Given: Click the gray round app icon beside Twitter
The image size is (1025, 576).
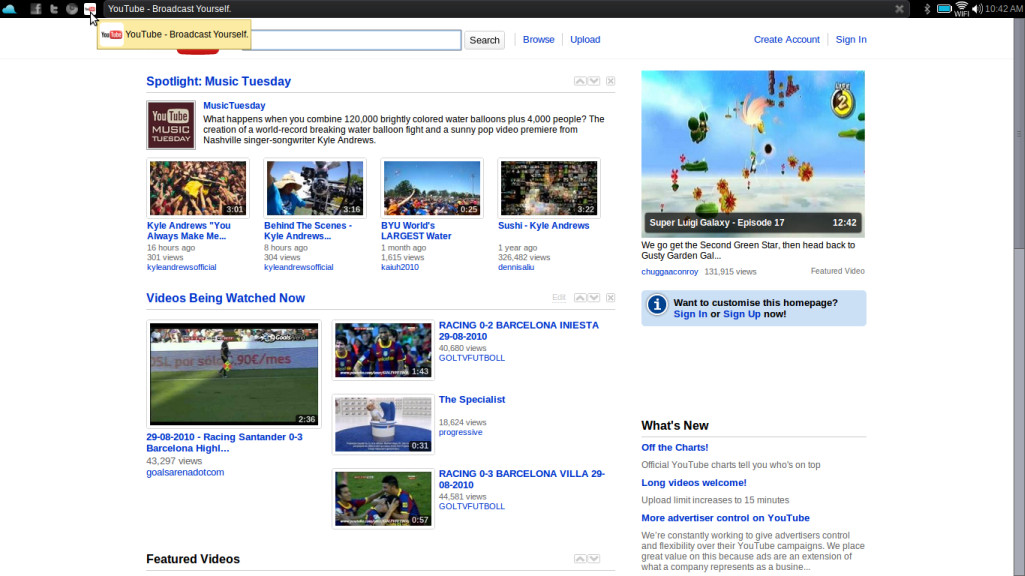Looking at the screenshot, I should pos(72,8).
